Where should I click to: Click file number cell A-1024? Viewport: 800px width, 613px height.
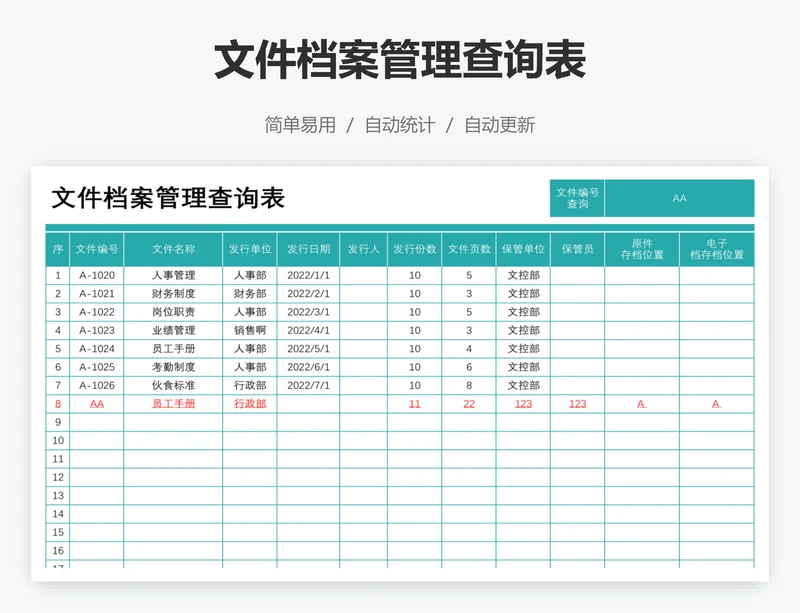pyautogui.click(x=97, y=349)
